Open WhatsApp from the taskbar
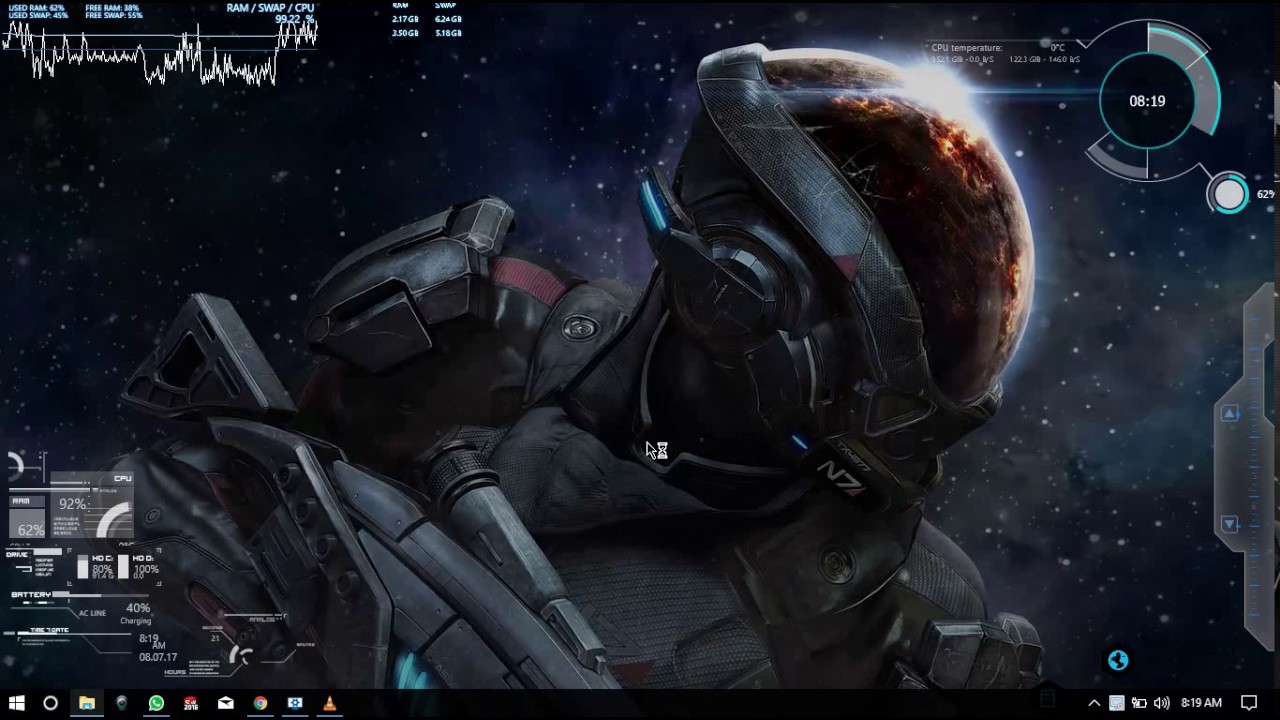1280x720 pixels. (156, 703)
